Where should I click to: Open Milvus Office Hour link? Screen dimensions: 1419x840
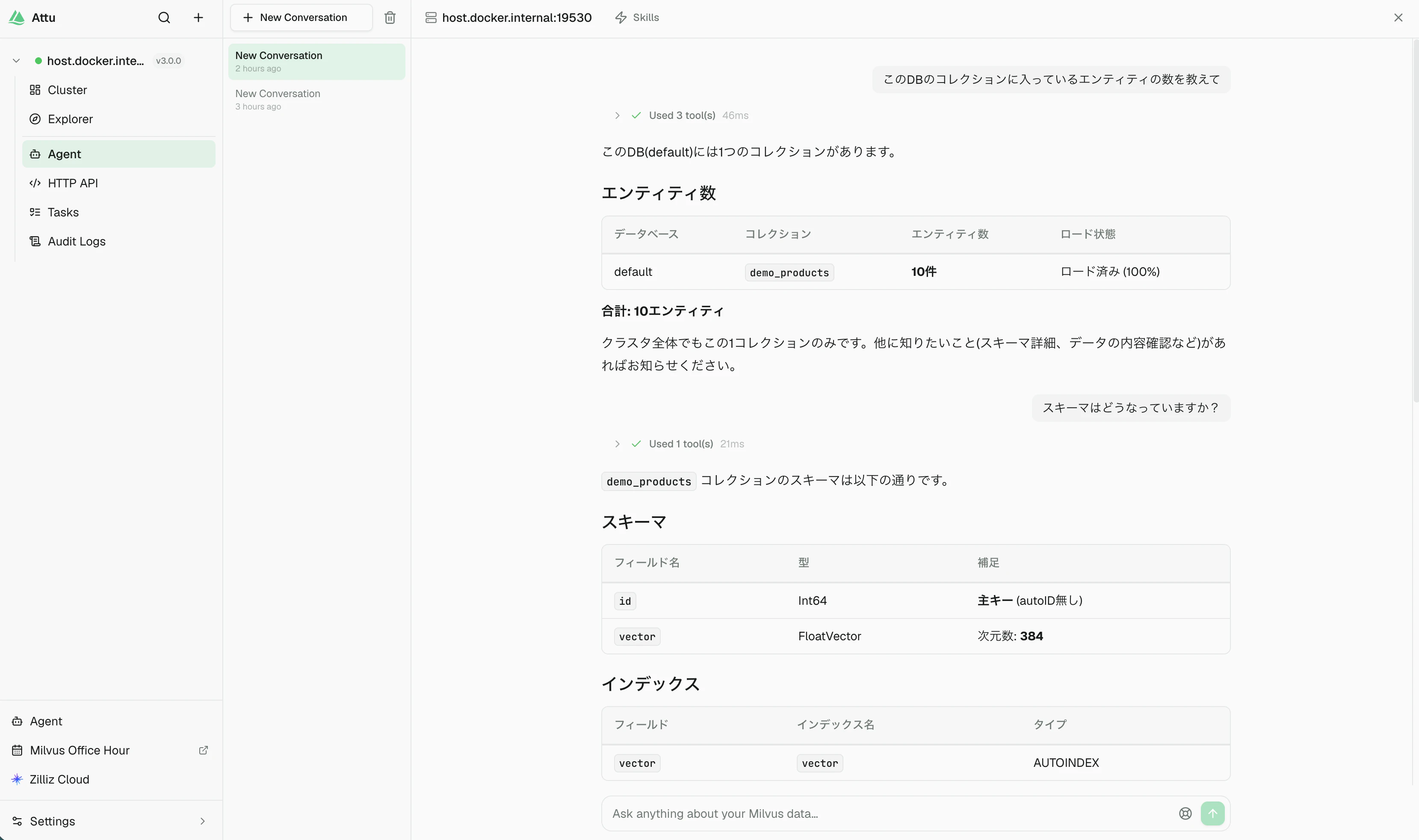tap(111, 751)
